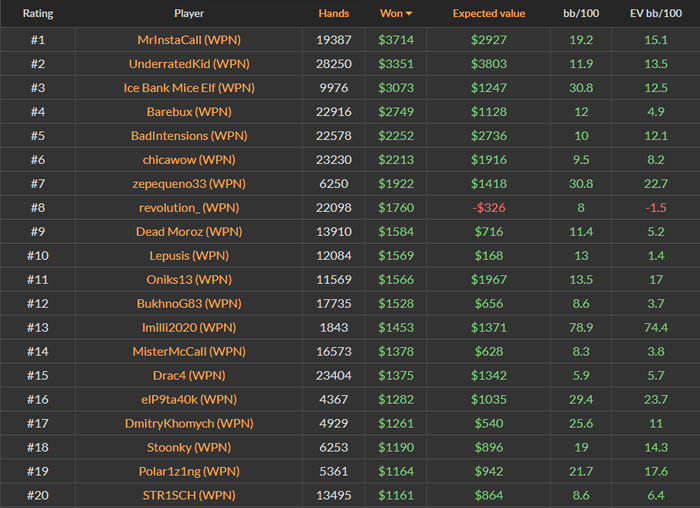Select revolution_ (WPN) player entry

tap(188, 208)
